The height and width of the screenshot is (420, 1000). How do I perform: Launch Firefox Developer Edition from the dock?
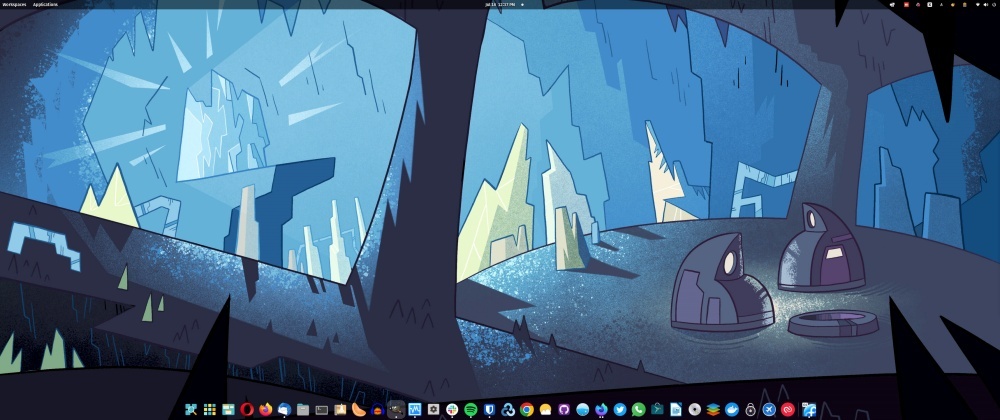tap(601, 409)
